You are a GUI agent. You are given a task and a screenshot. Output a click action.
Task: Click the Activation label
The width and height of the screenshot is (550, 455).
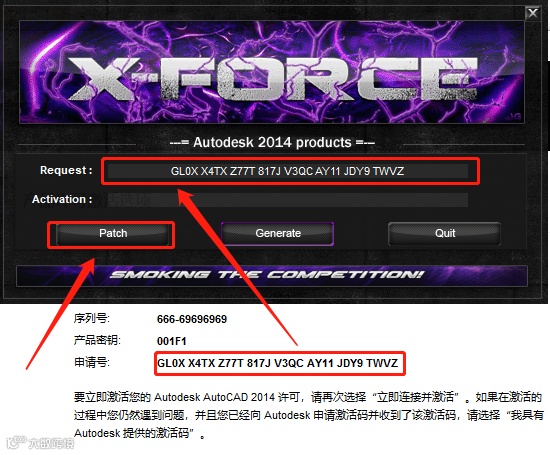point(62,199)
